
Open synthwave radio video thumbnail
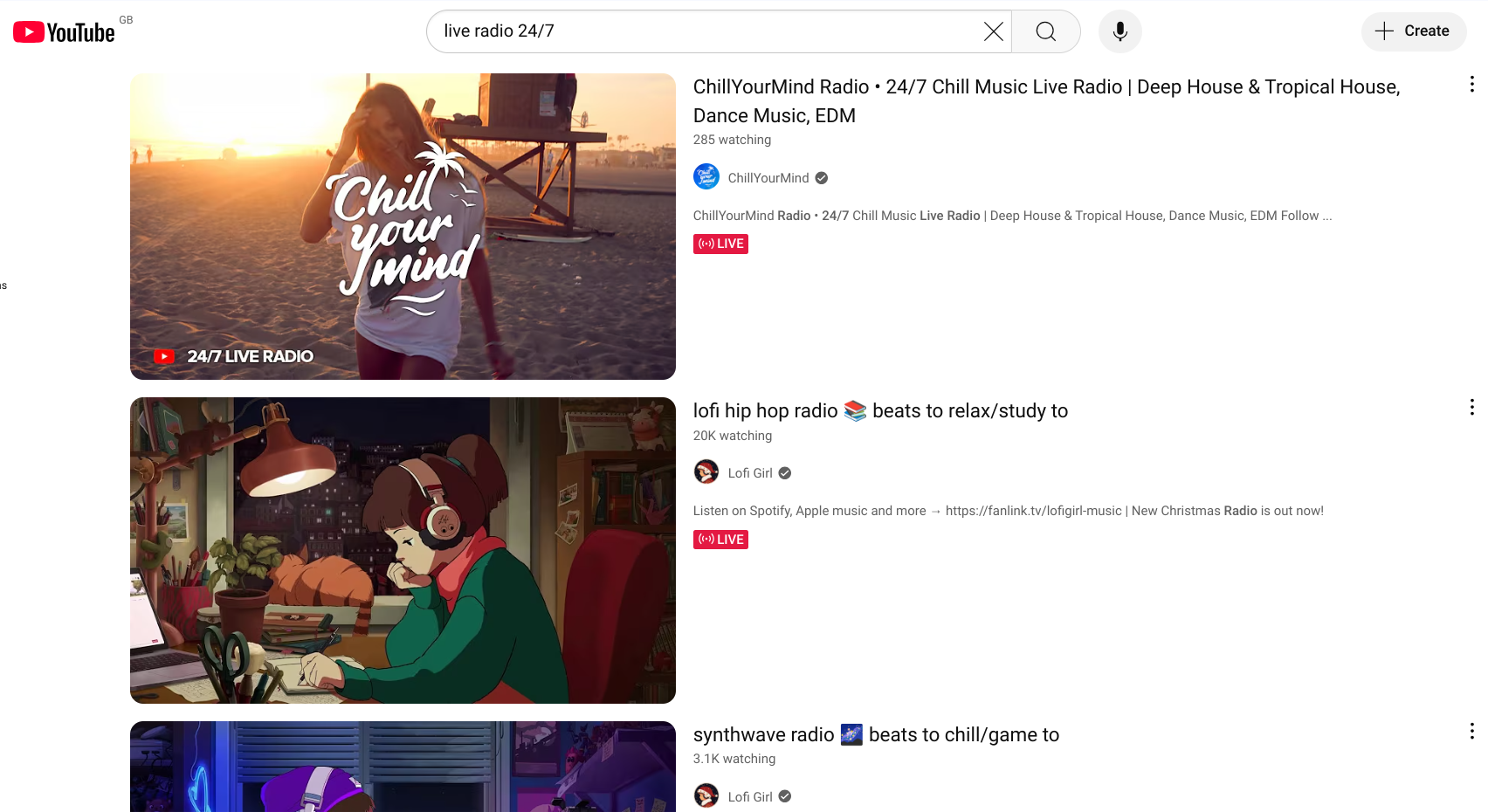[x=403, y=767]
